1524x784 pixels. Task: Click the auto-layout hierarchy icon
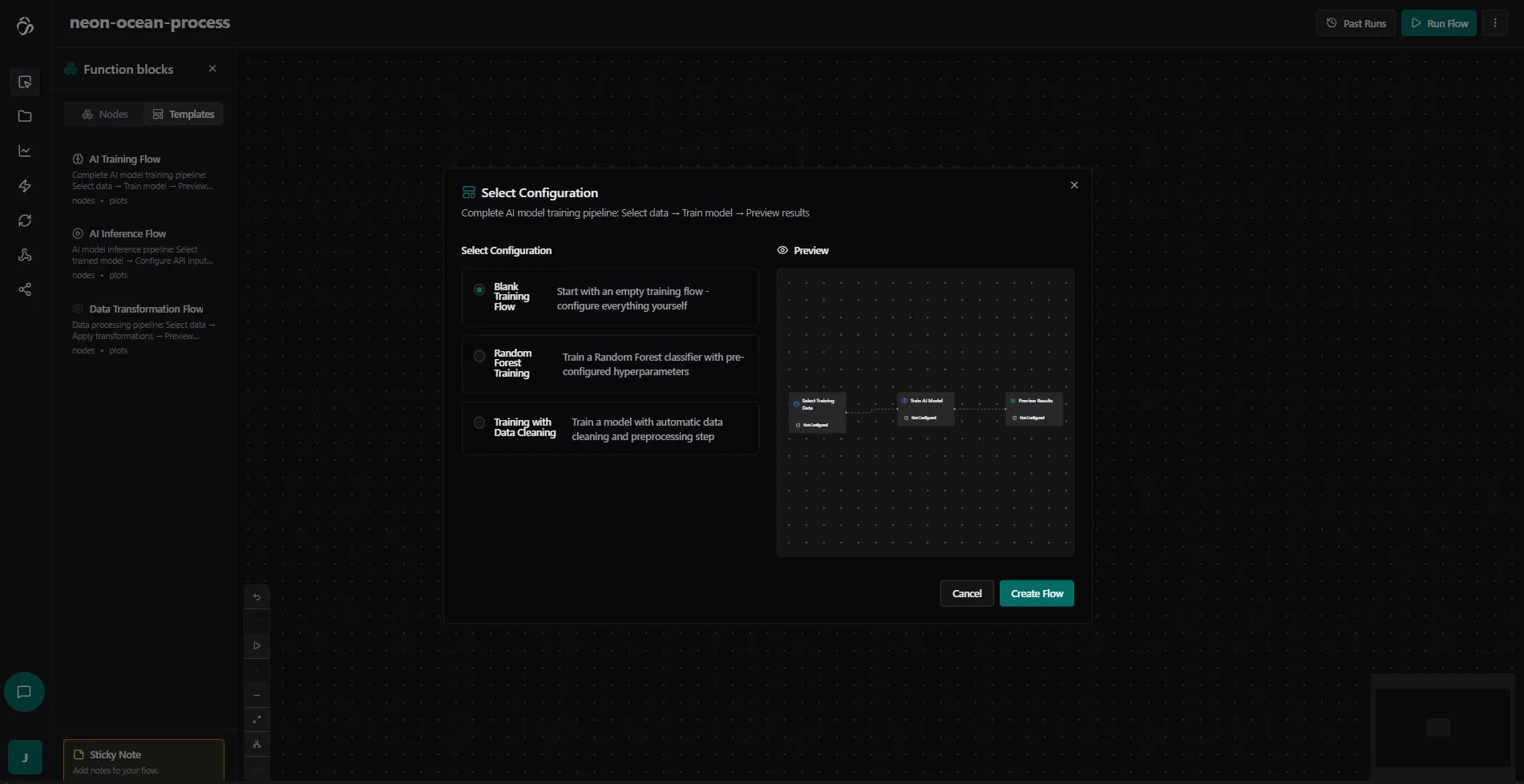pos(257,744)
